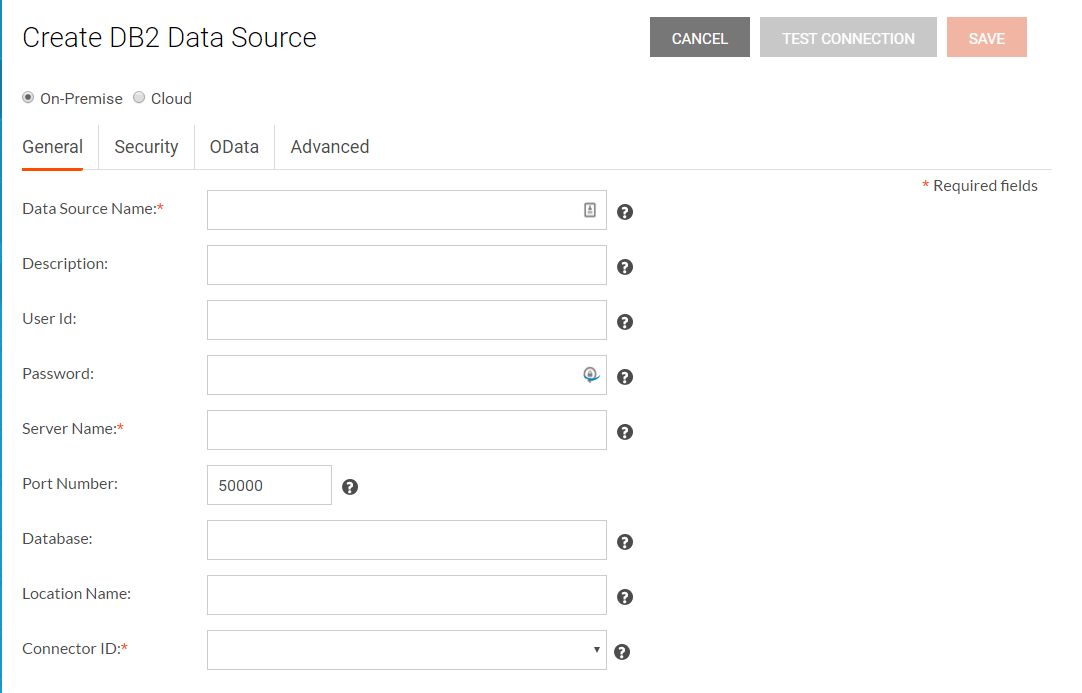Click the 'Server Name:' label
This screenshot has height=693, width=1082.
click(72, 429)
